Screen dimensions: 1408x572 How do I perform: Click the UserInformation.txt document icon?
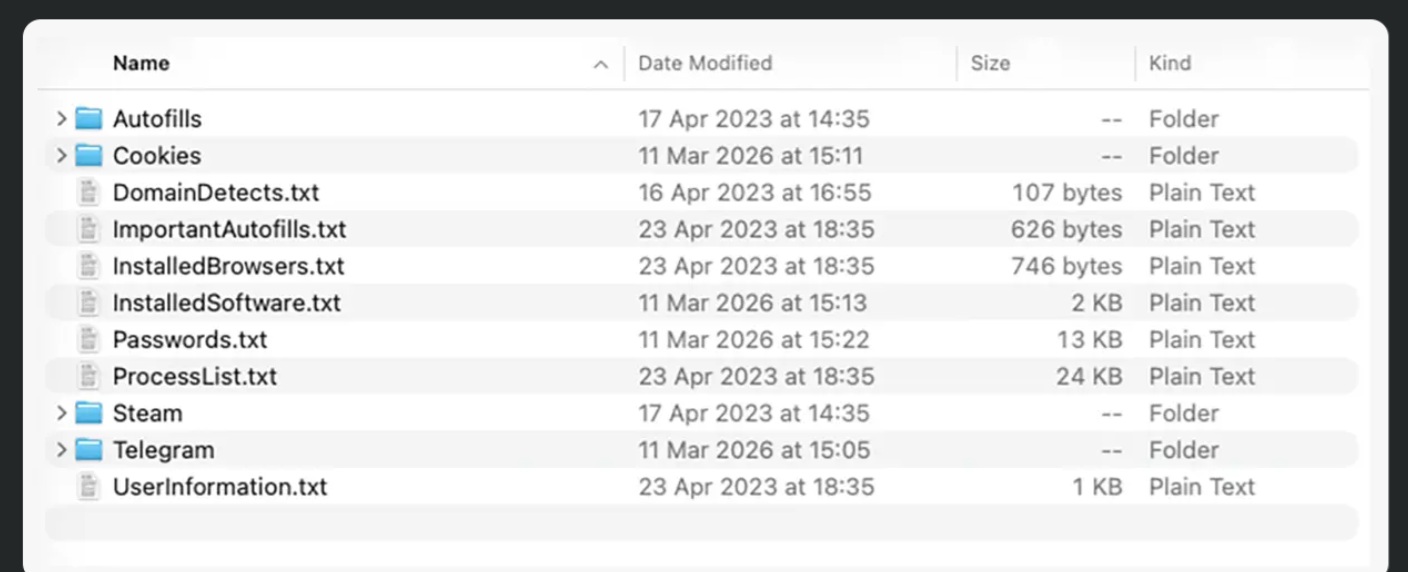tap(89, 487)
